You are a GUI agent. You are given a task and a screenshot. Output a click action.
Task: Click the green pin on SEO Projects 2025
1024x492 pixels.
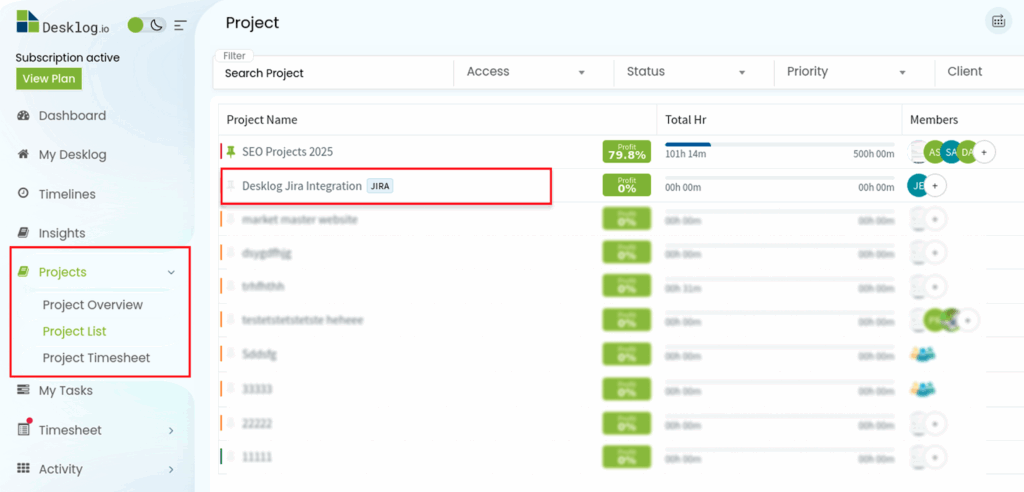(231, 152)
